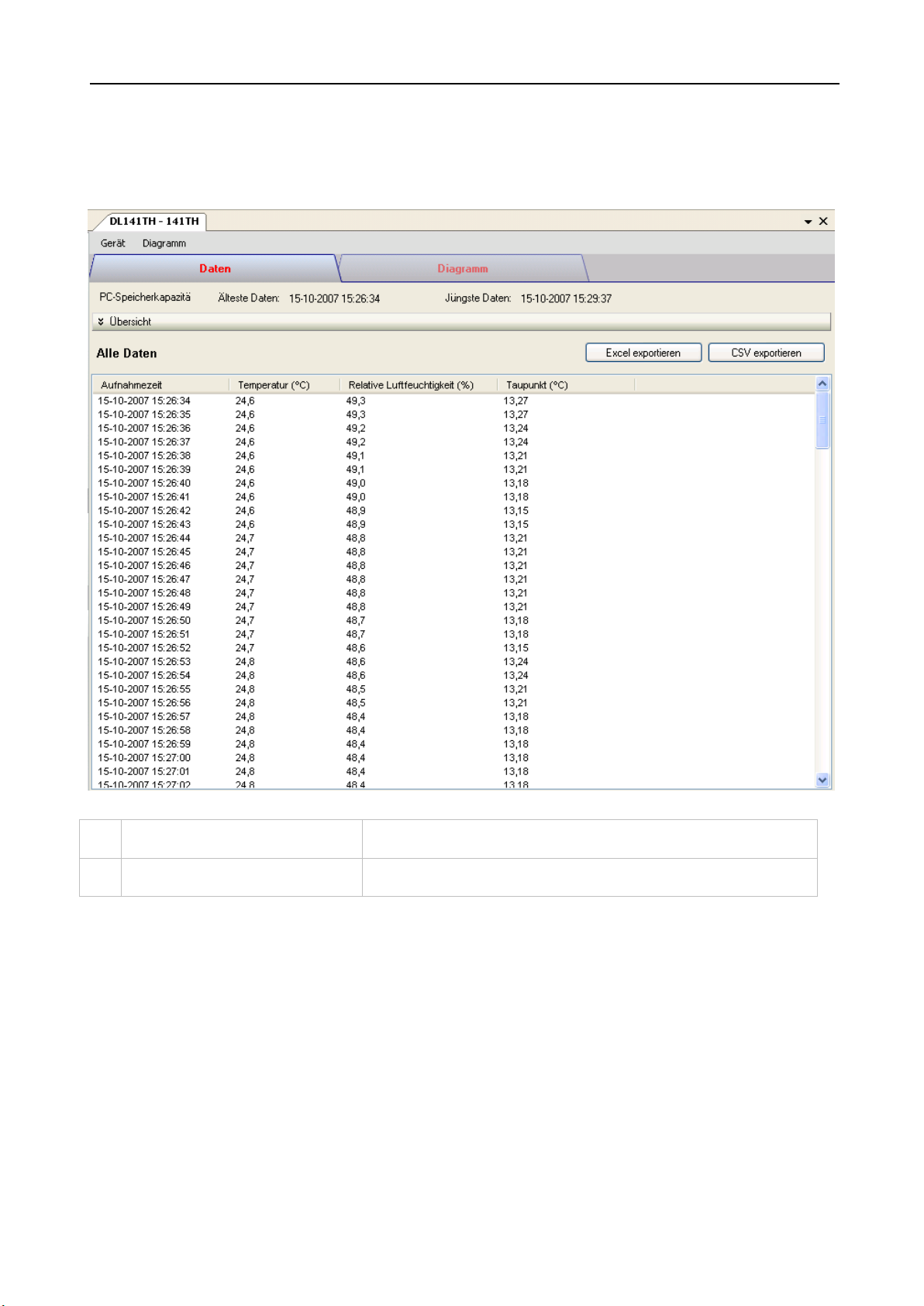Select row 15-10-2007 15:26:54
This screenshot has height=1306, width=924.
point(453,676)
